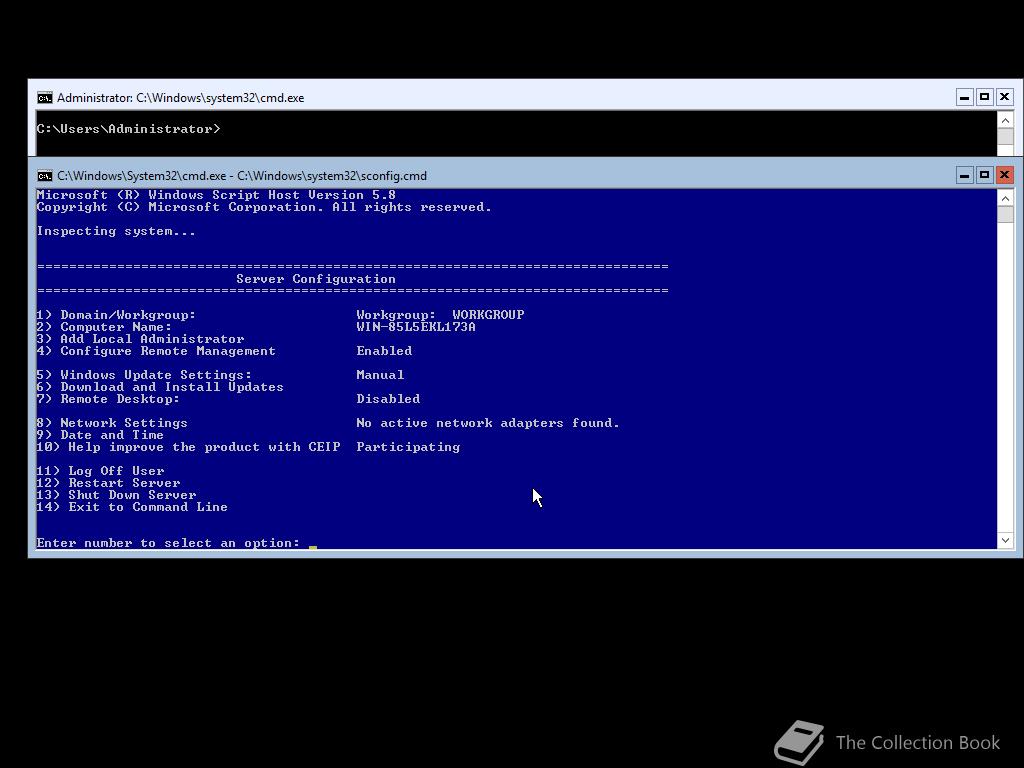Click the scrollbar thumb in sconfig window
The height and width of the screenshot is (768, 1024).
pos(1005,214)
